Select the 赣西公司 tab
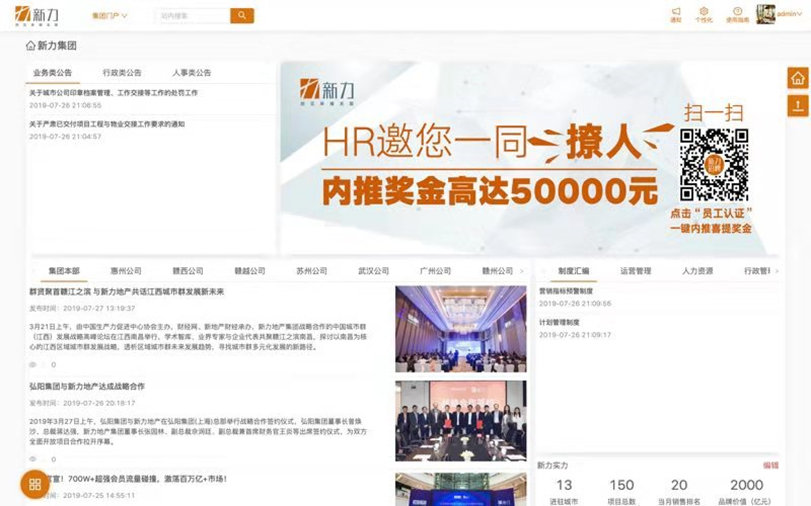Viewport: 811px width, 506px height. click(x=188, y=271)
